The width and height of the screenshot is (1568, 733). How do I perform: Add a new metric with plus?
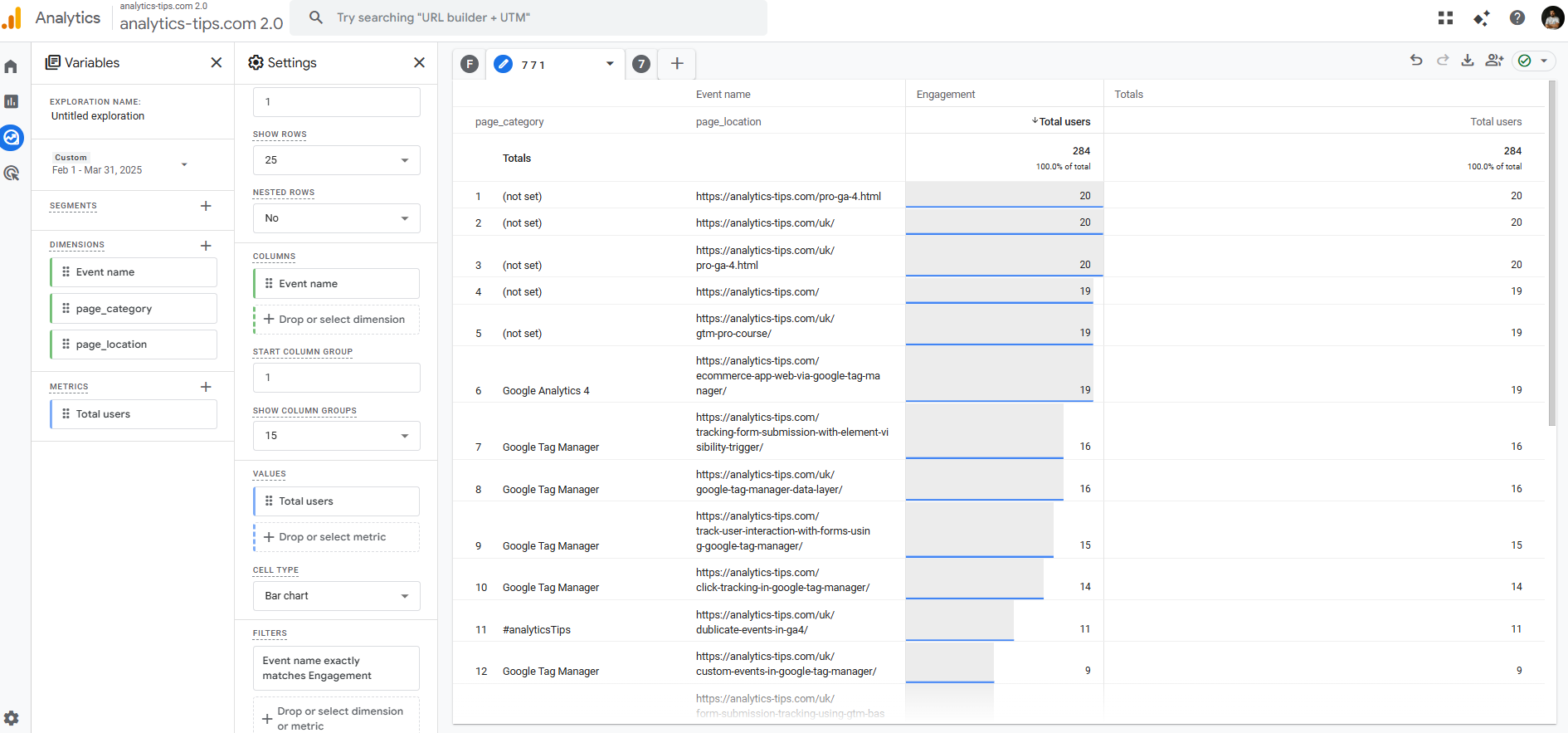(x=206, y=387)
